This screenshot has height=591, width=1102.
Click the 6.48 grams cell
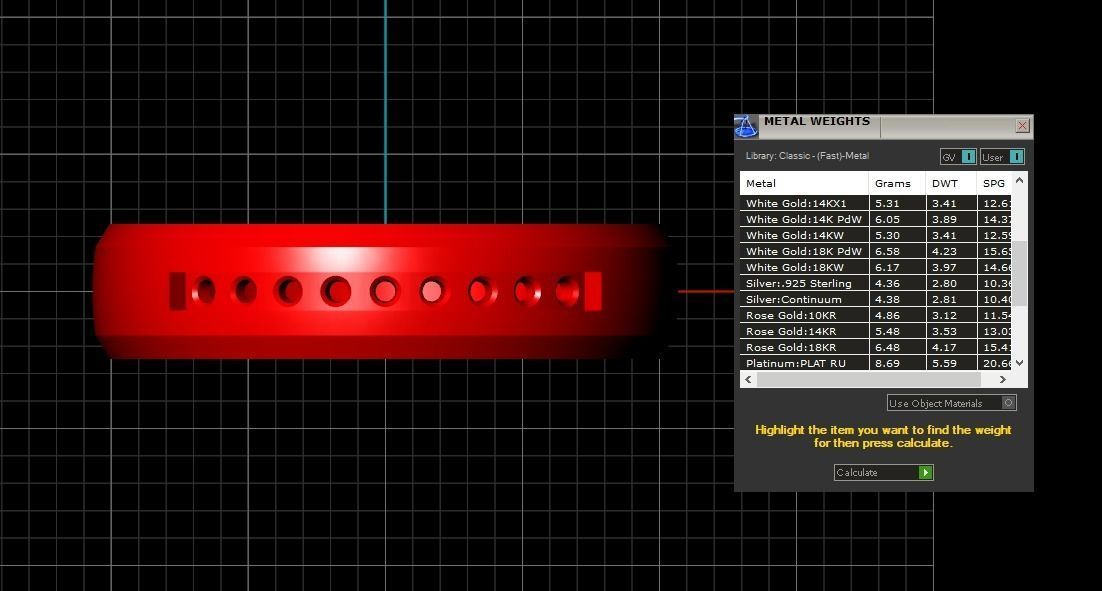tap(897, 347)
